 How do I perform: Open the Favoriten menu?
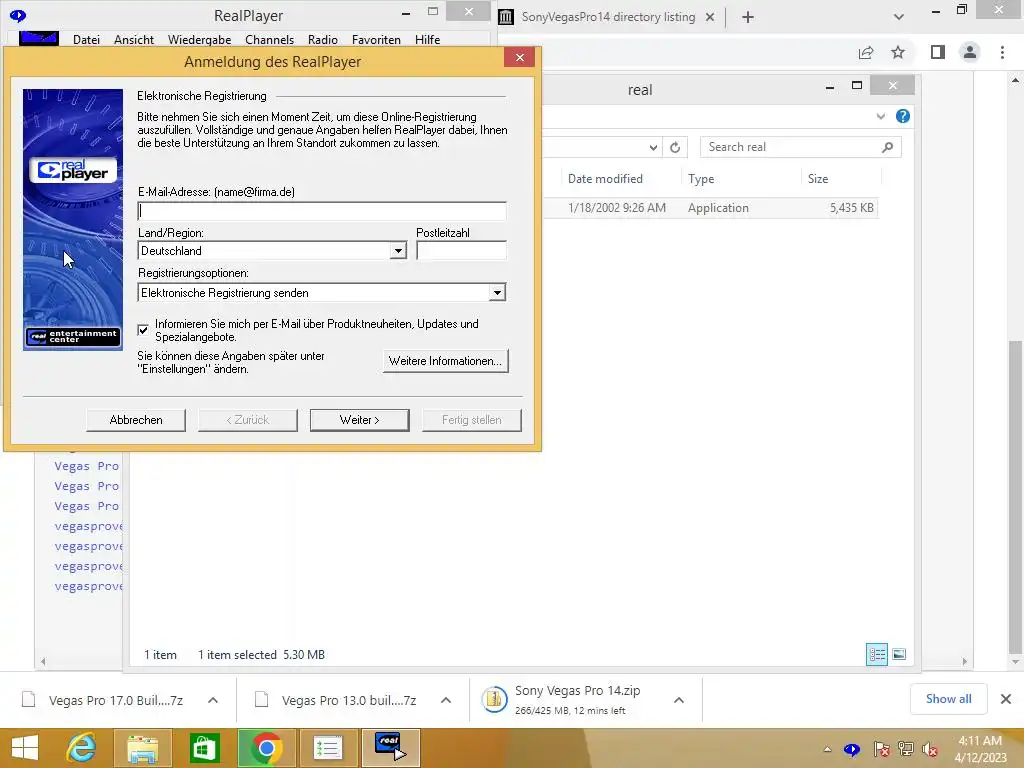click(376, 40)
